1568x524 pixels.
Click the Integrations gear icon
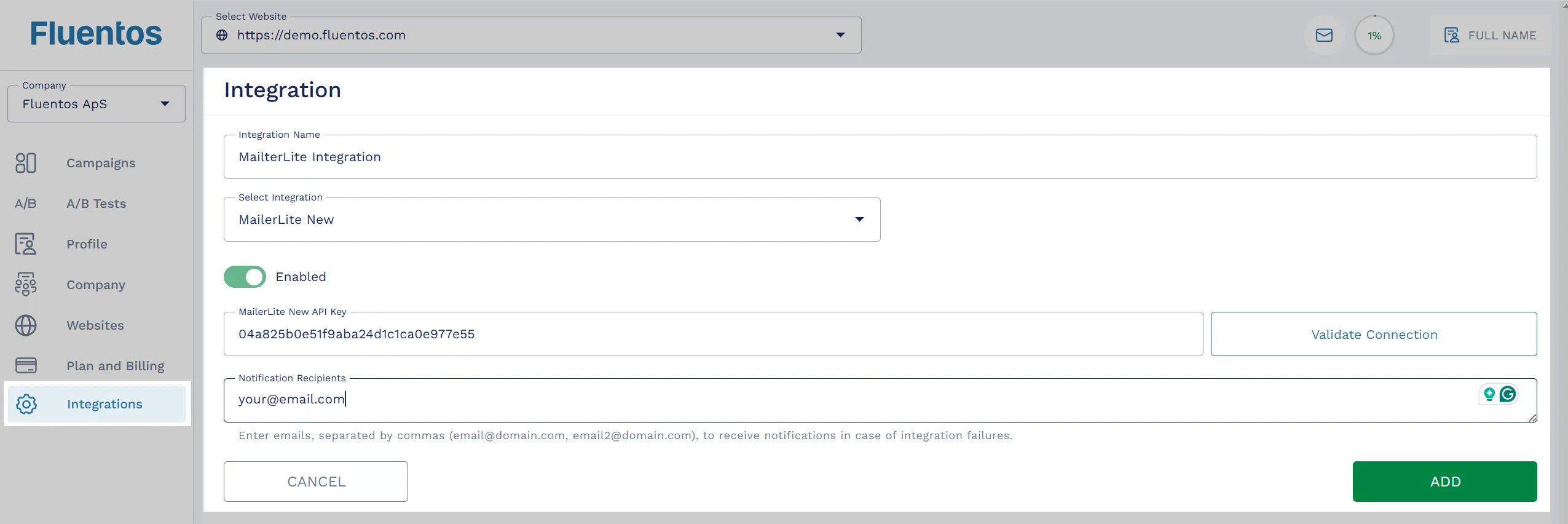(x=26, y=404)
